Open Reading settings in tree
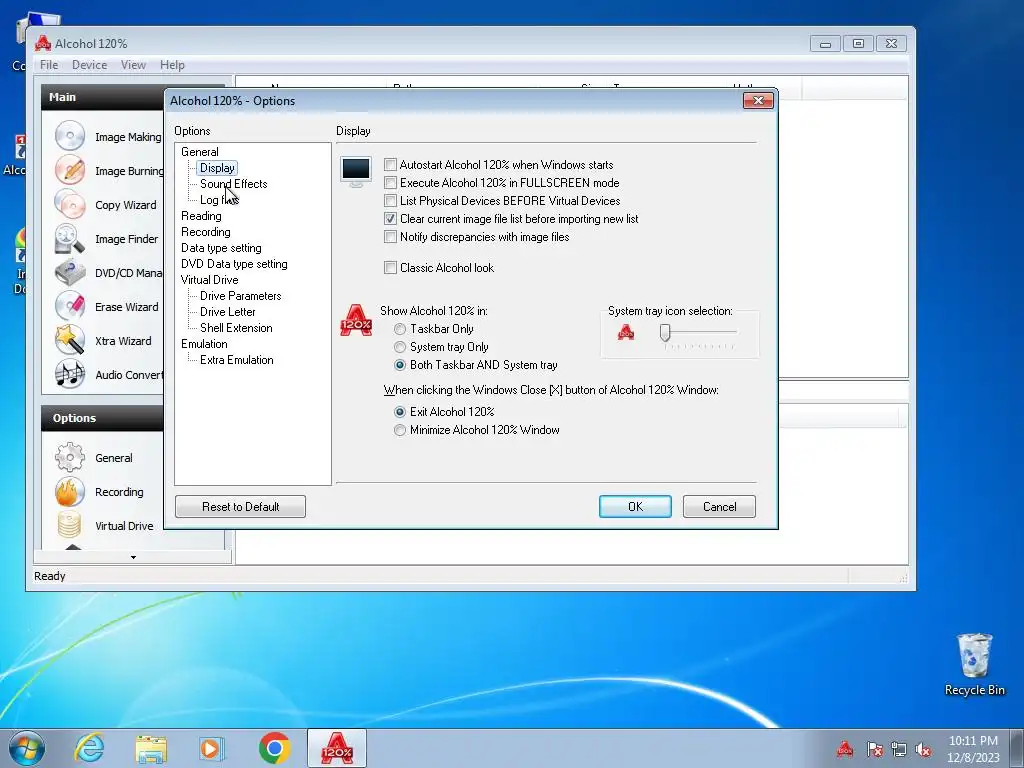 (201, 216)
